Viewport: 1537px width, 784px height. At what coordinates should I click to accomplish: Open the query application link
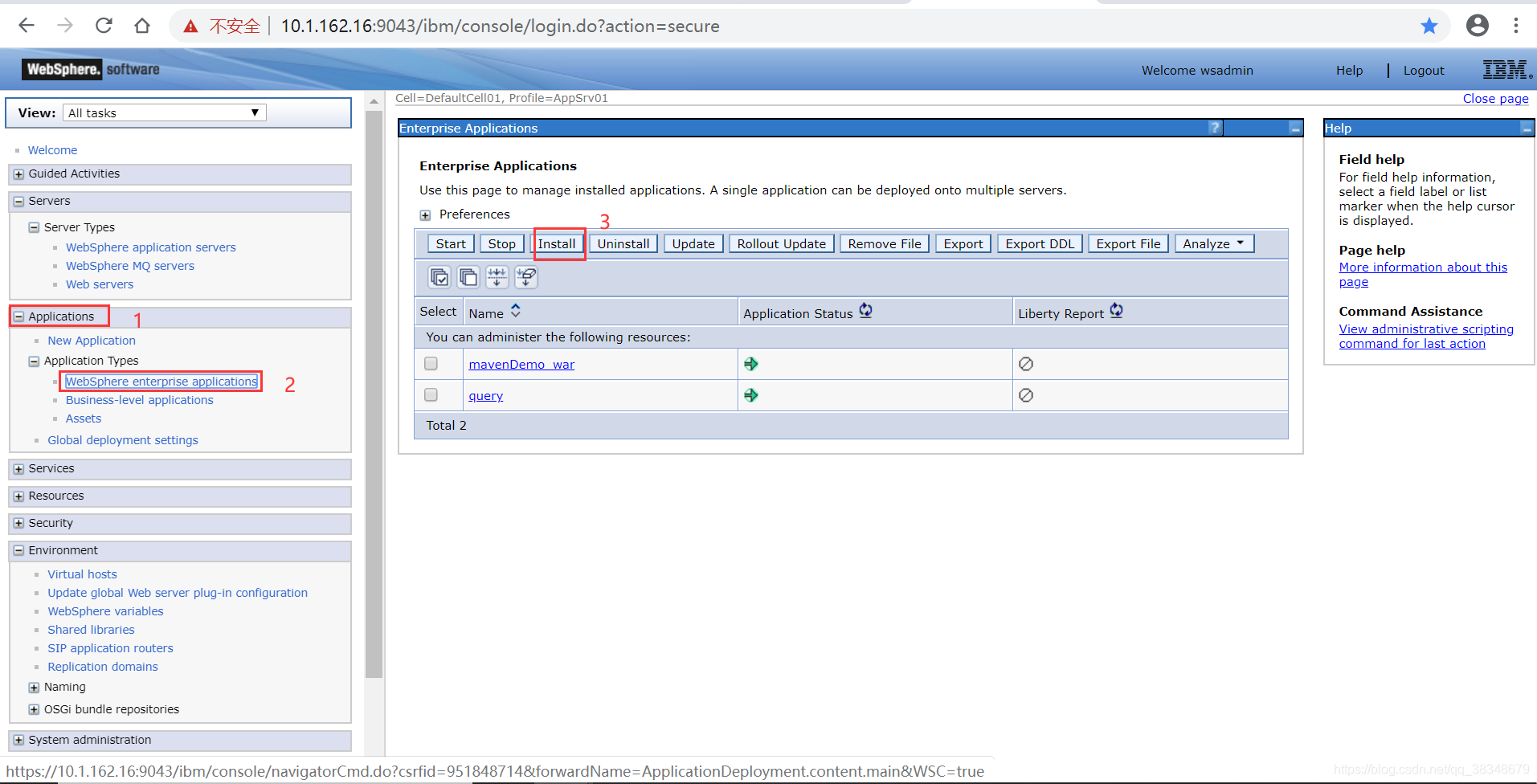coord(486,396)
